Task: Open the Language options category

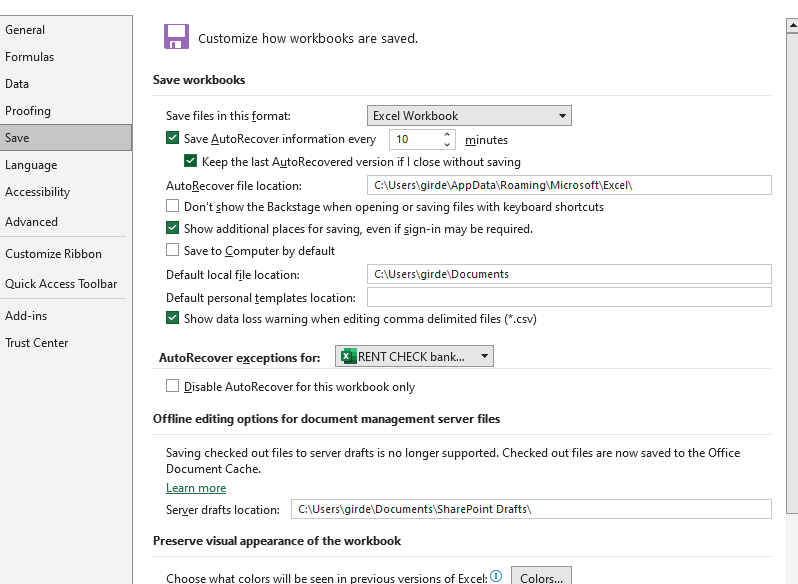Action: [66, 165]
